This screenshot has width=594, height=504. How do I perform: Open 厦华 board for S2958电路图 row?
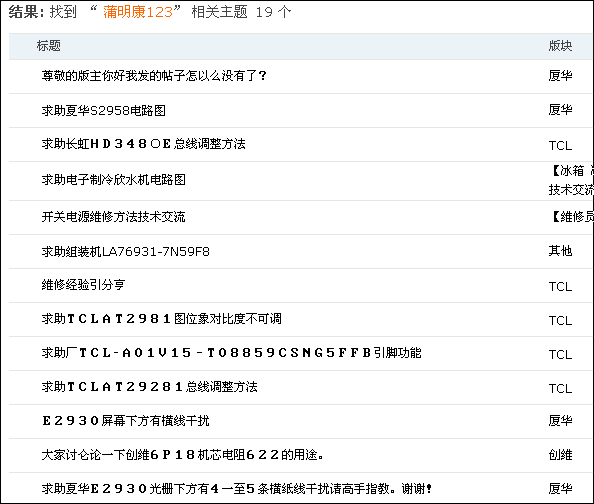pyautogui.click(x=560, y=110)
